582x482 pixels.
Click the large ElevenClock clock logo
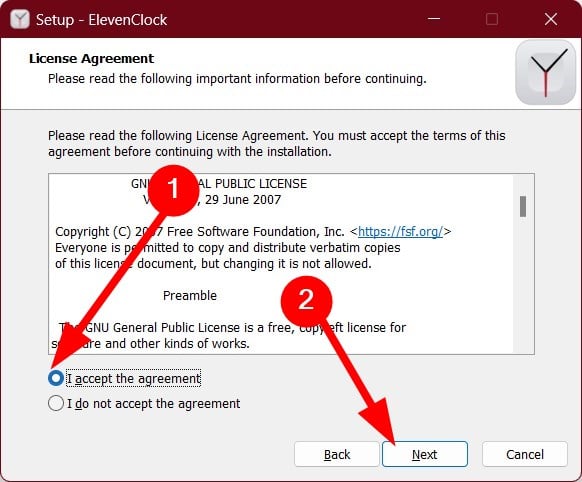coord(545,72)
